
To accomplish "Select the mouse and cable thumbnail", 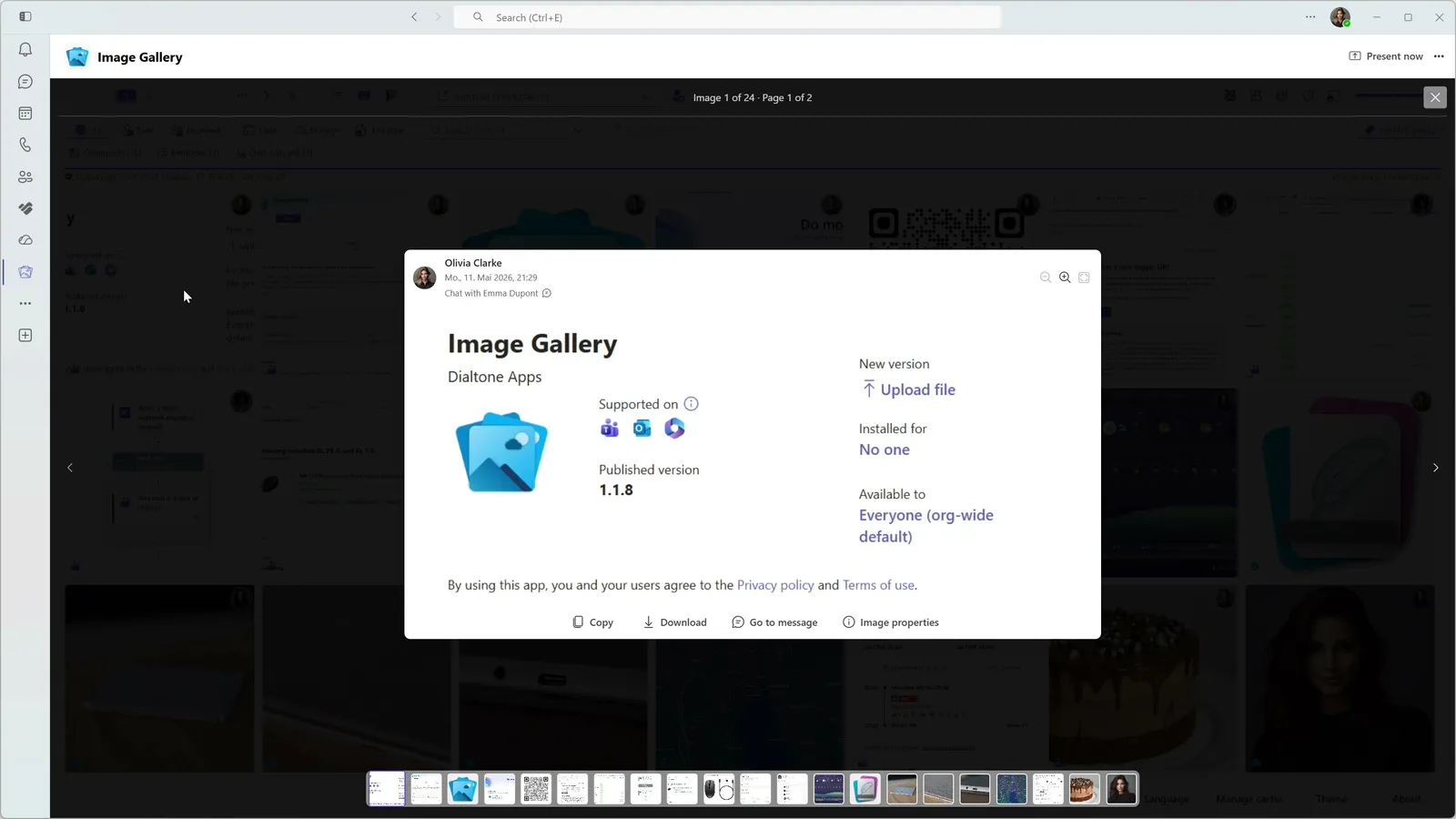I will (719, 789).
